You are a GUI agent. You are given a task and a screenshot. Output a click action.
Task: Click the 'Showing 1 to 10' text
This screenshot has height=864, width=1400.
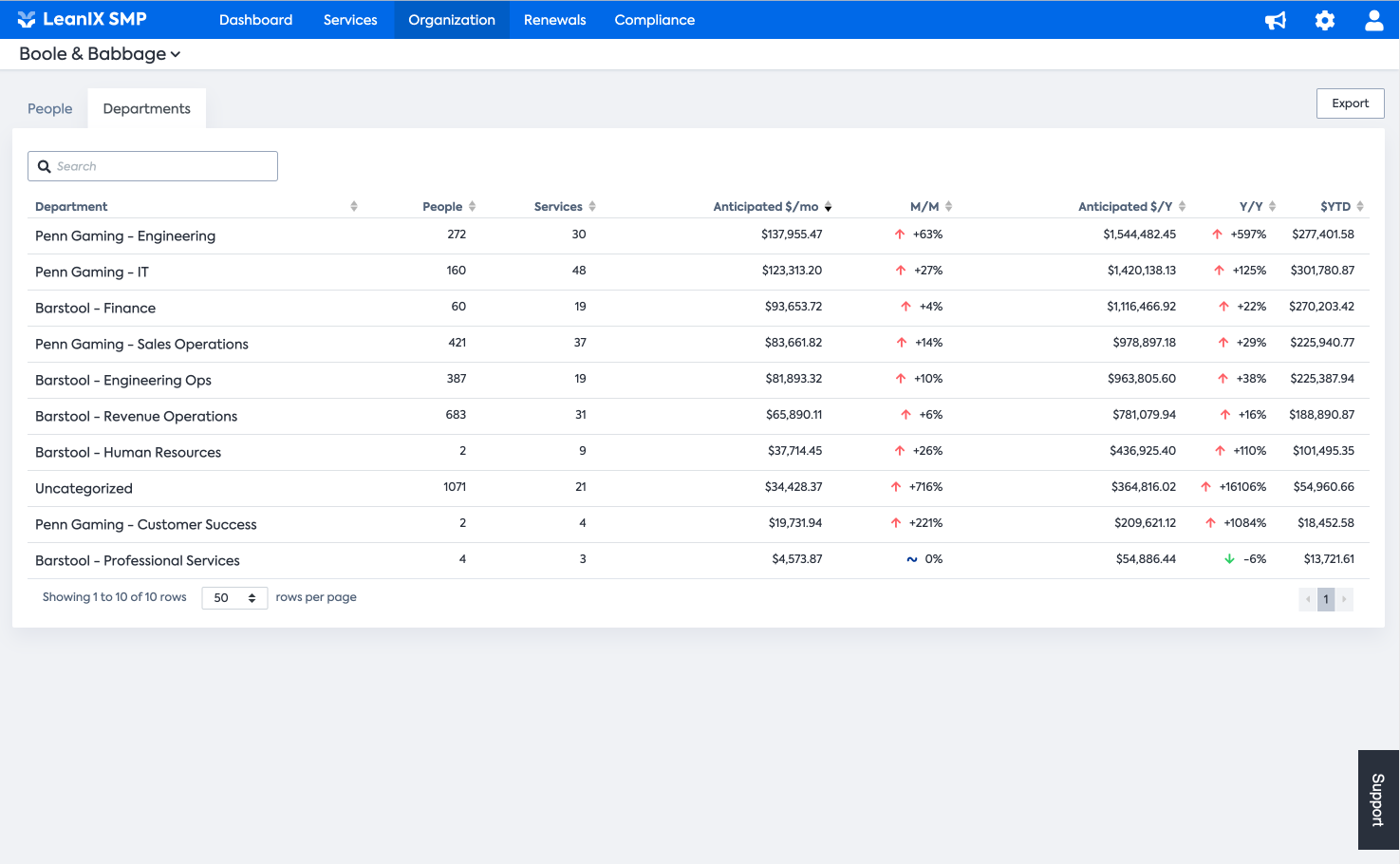click(x=115, y=597)
